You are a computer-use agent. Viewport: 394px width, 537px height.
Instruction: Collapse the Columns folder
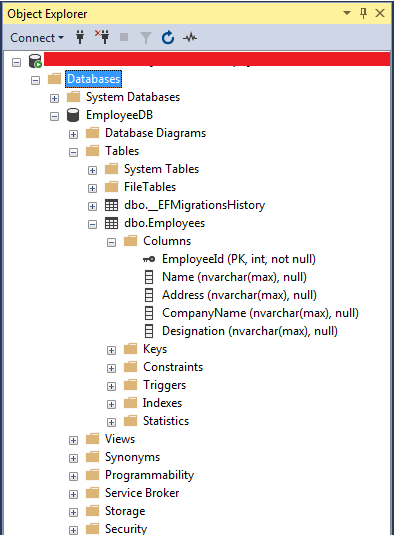[x=111, y=242]
